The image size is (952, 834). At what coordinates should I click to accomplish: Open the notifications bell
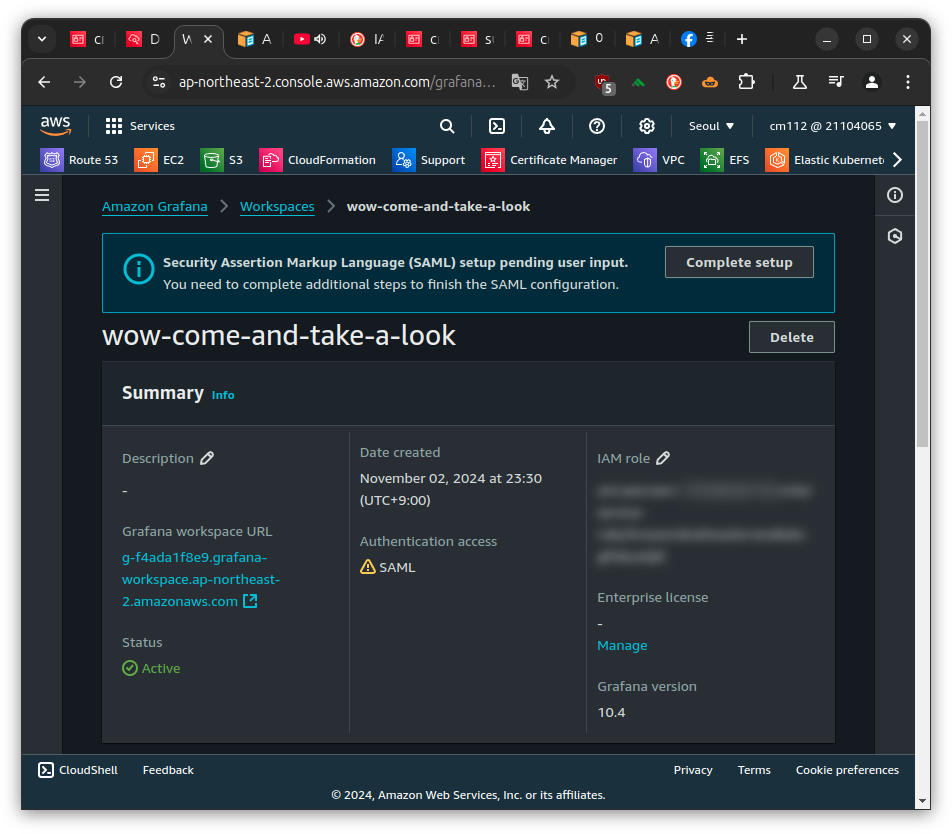(x=546, y=126)
